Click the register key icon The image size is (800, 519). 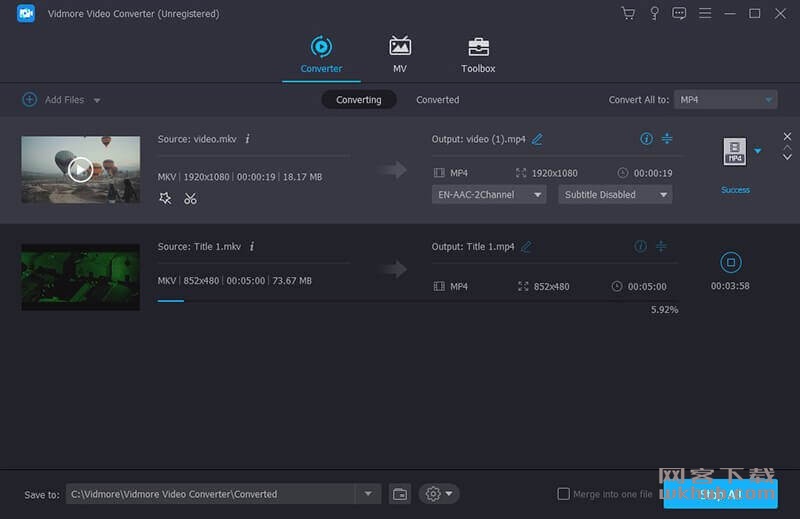coord(654,13)
